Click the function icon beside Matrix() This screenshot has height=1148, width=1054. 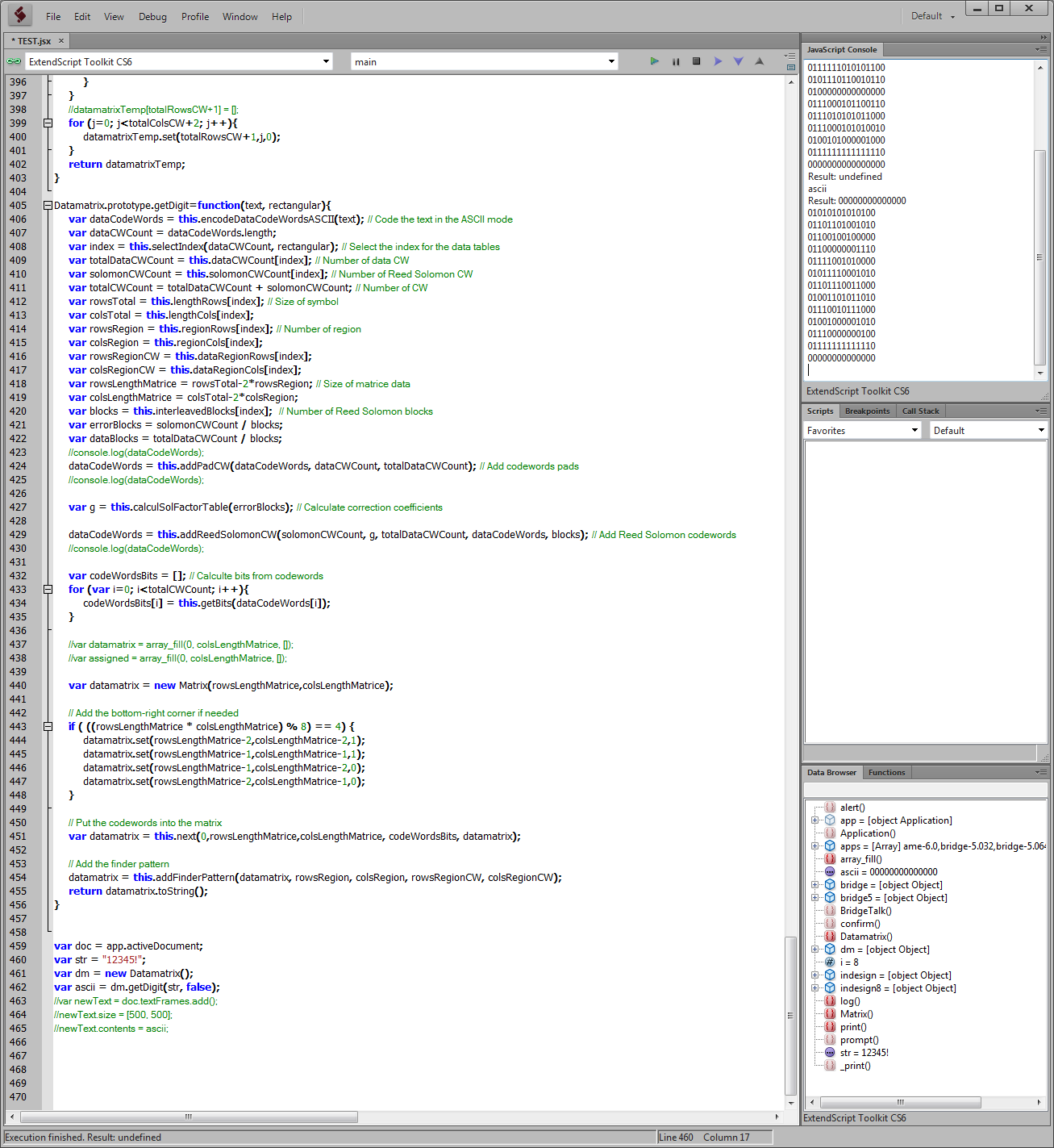830,1014
